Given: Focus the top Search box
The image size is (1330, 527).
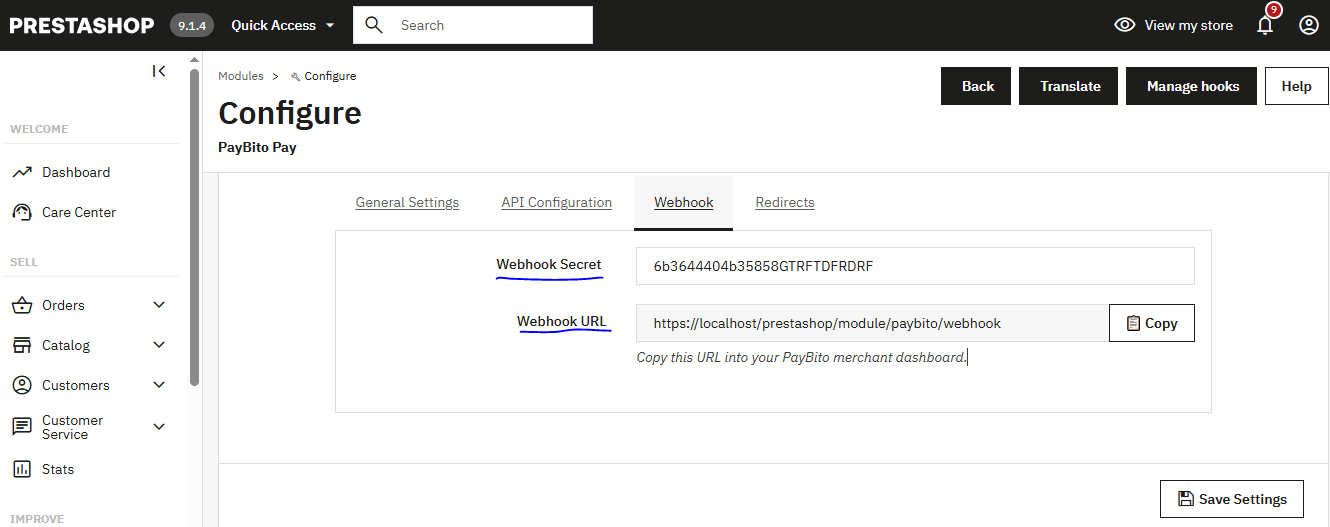Looking at the screenshot, I should [473, 25].
